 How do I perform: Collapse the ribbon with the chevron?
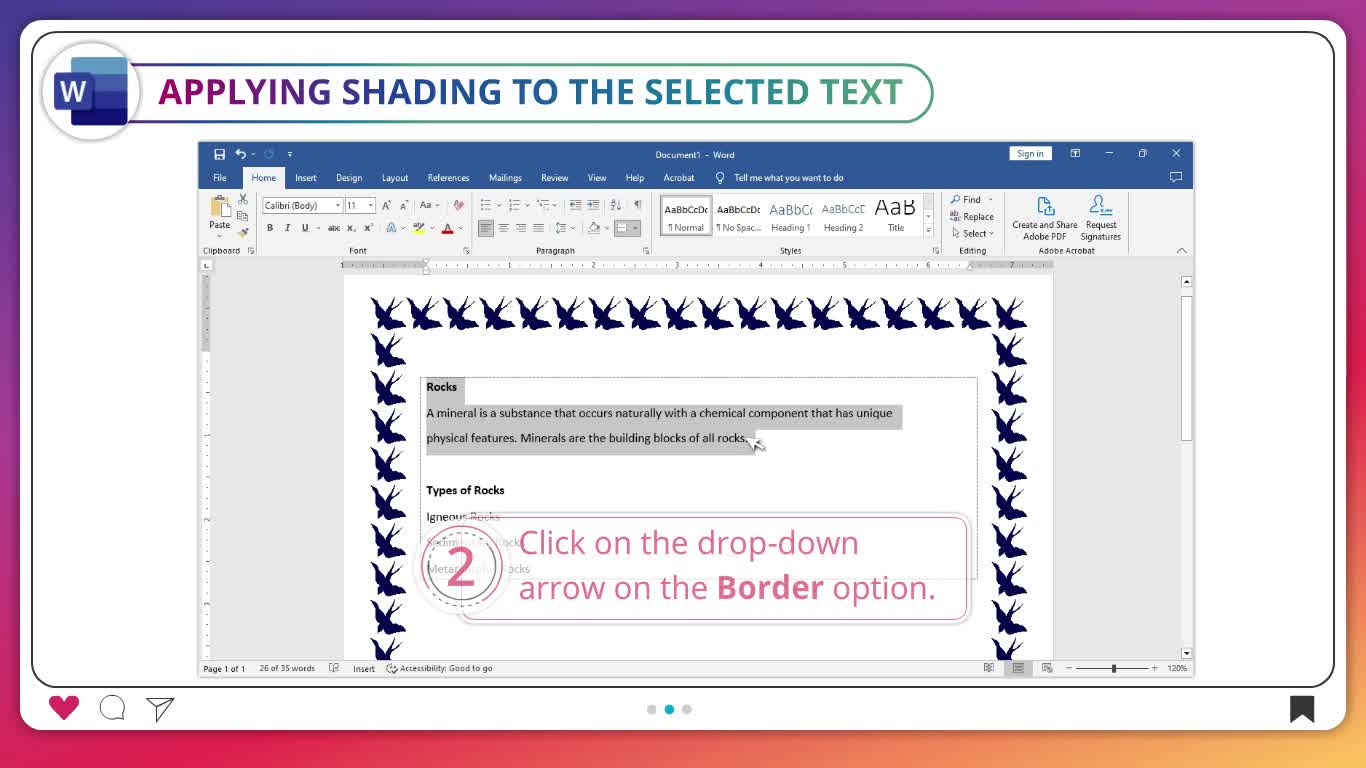tap(1181, 251)
